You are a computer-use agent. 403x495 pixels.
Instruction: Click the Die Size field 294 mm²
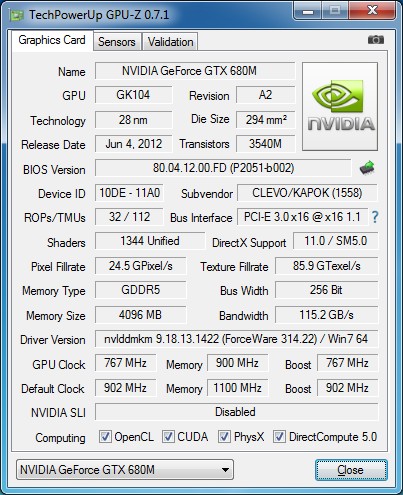[266, 120]
